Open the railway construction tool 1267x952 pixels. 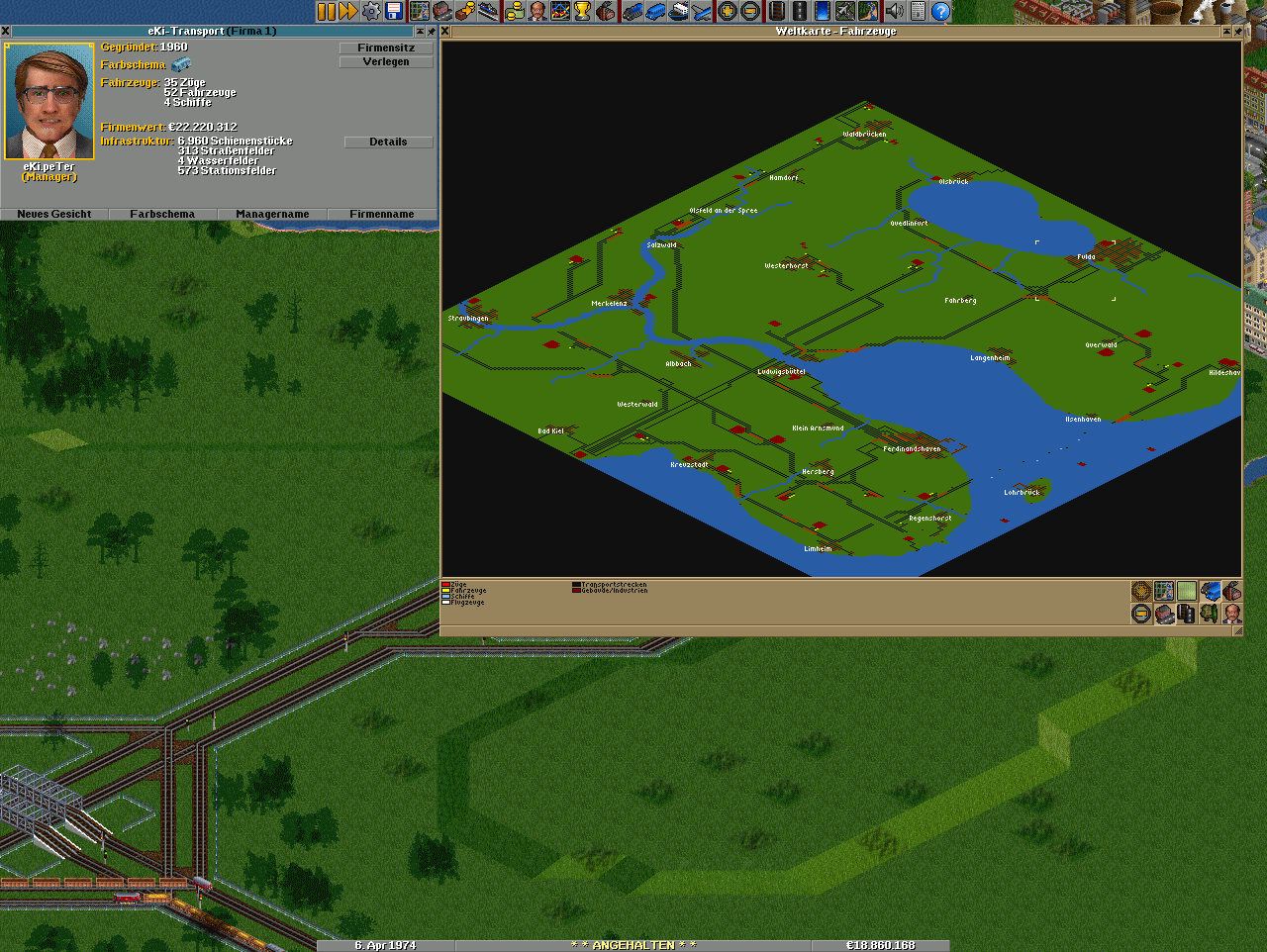click(776, 11)
